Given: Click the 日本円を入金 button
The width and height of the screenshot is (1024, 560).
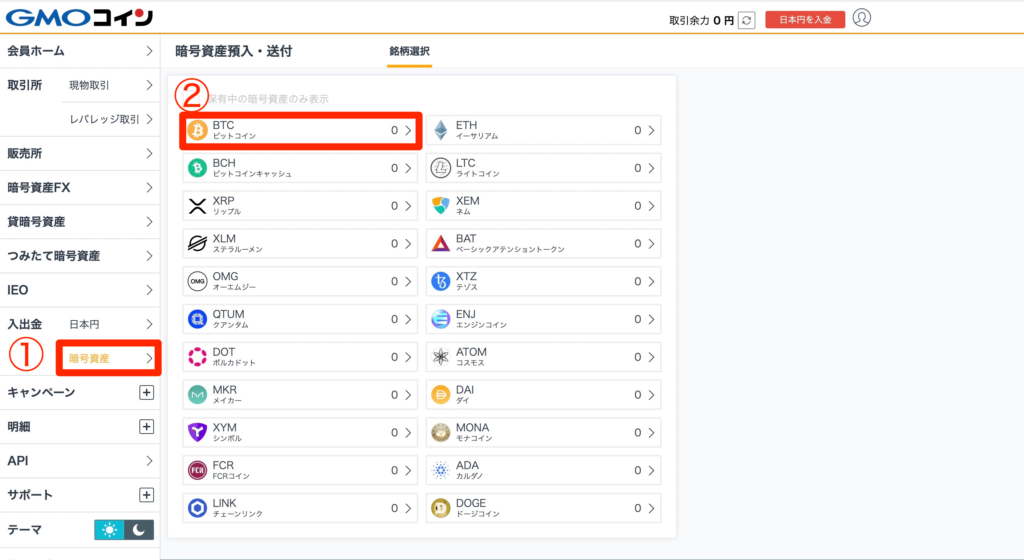Looking at the screenshot, I should (805, 20).
